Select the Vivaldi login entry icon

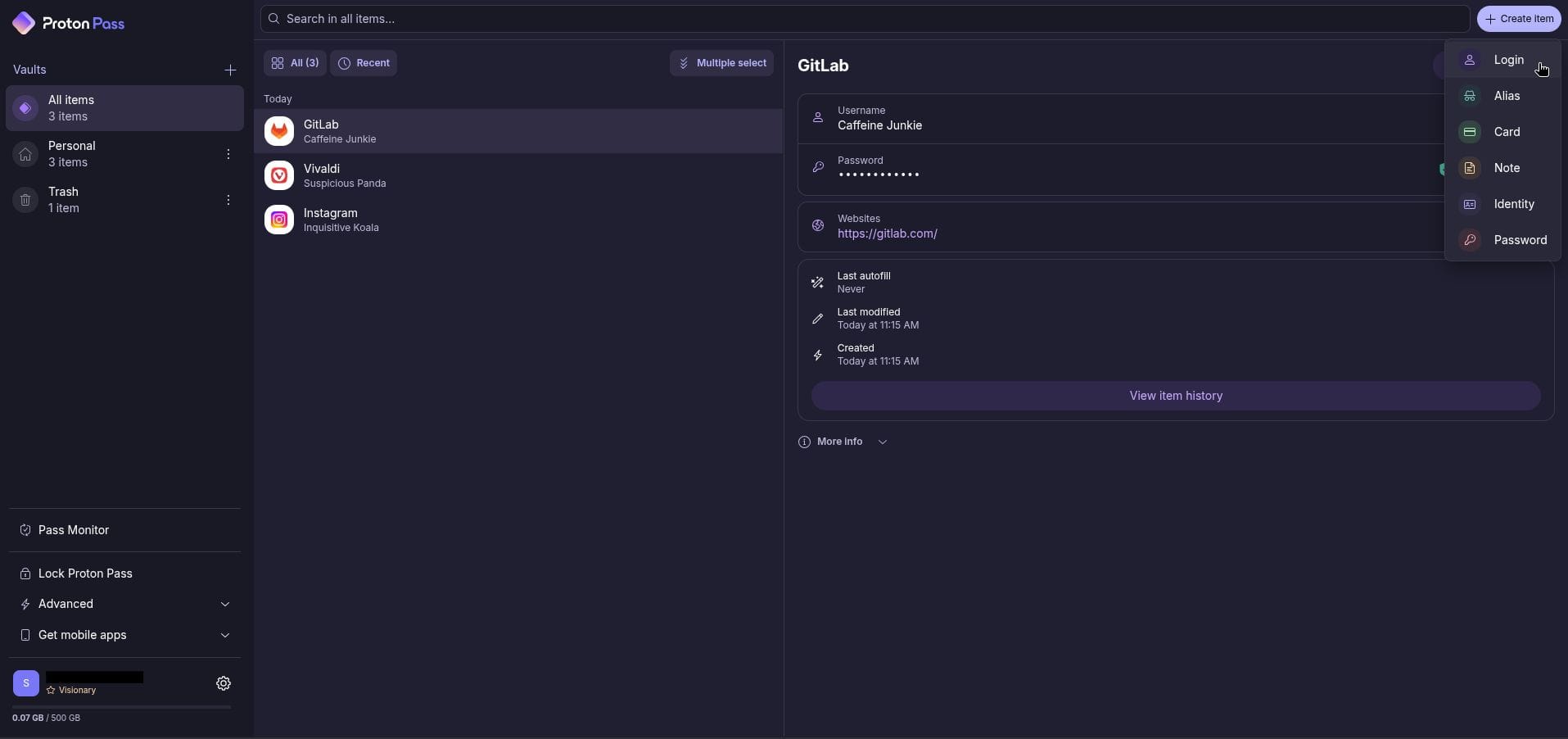click(279, 175)
